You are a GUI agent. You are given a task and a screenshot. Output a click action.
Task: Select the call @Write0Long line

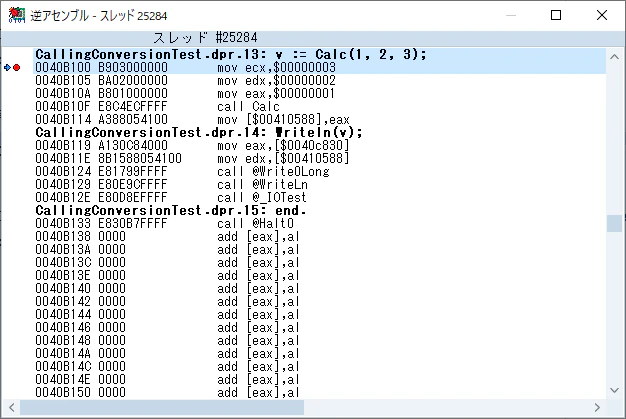click(x=319, y=172)
